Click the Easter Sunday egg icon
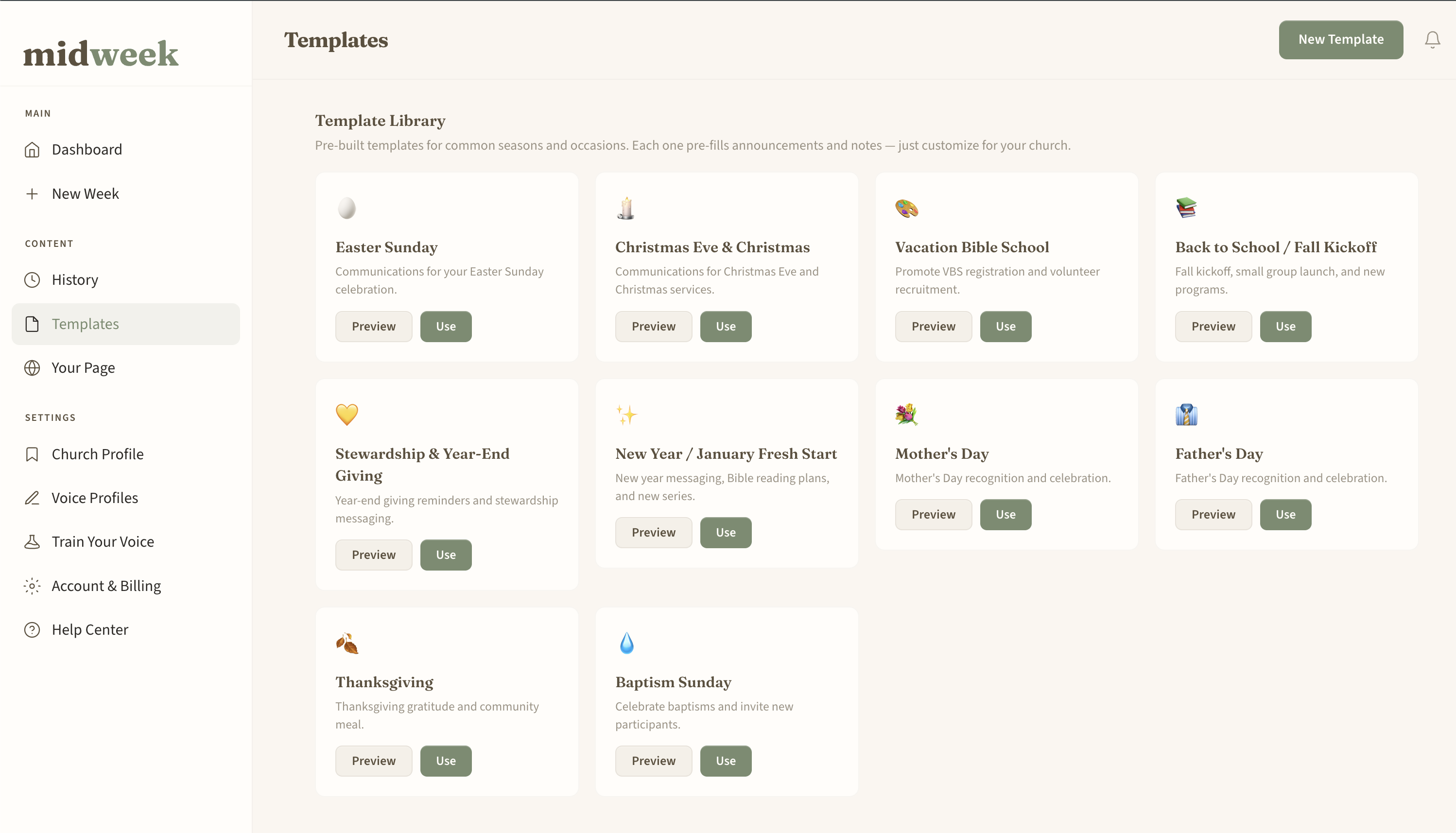This screenshot has height=833, width=1456. pyautogui.click(x=347, y=208)
